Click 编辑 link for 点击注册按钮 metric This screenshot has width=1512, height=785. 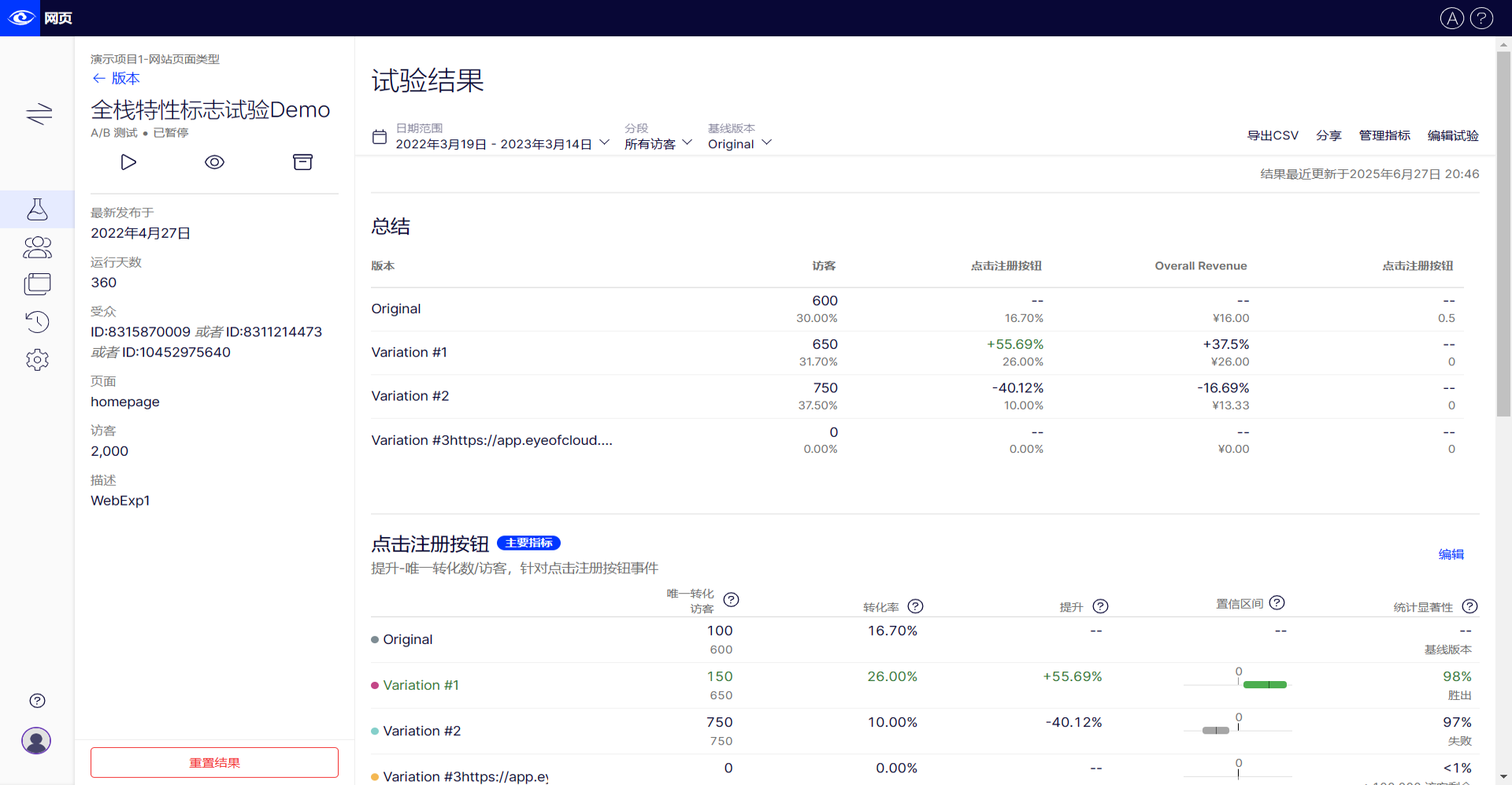point(1451,554)
